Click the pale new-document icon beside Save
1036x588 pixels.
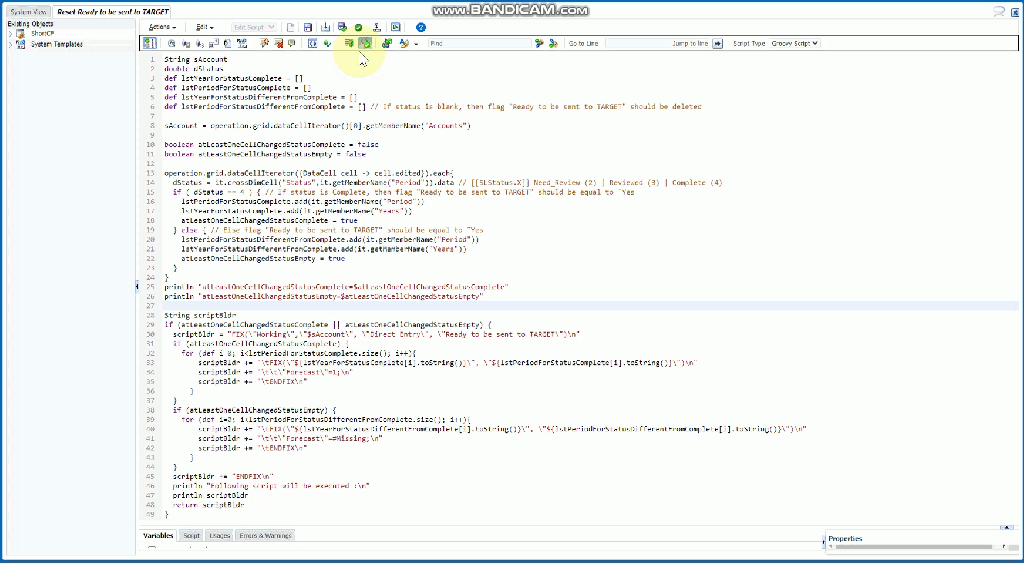coord(291,27)
